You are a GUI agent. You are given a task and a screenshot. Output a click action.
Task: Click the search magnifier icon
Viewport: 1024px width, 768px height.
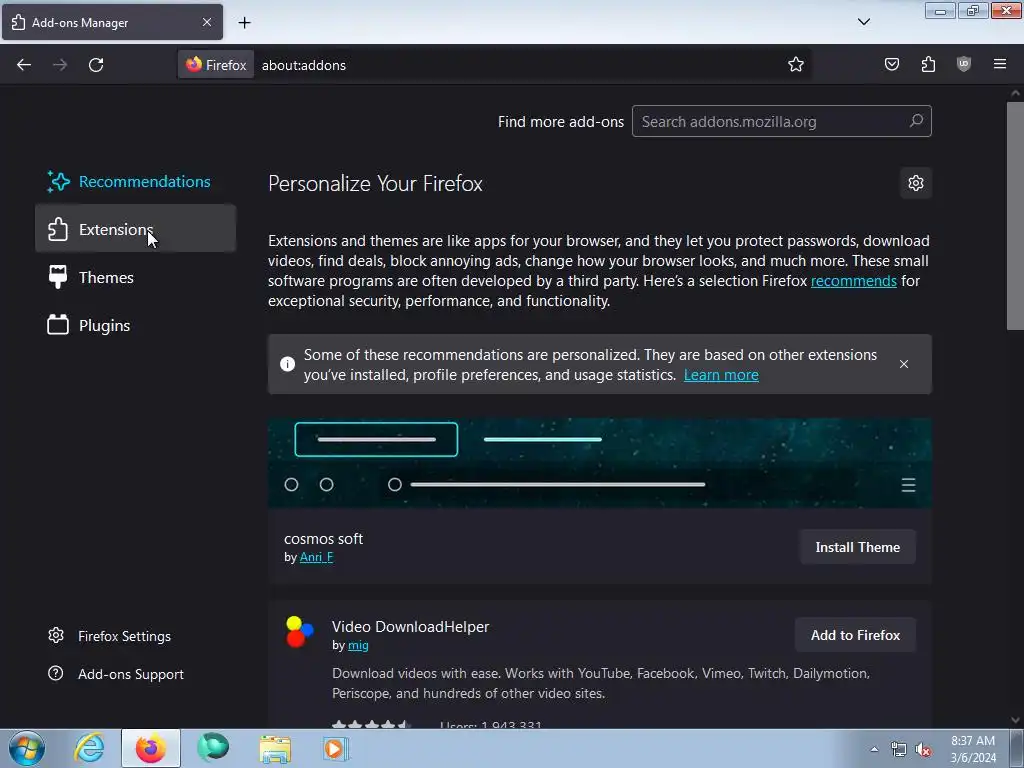point(916,121)
